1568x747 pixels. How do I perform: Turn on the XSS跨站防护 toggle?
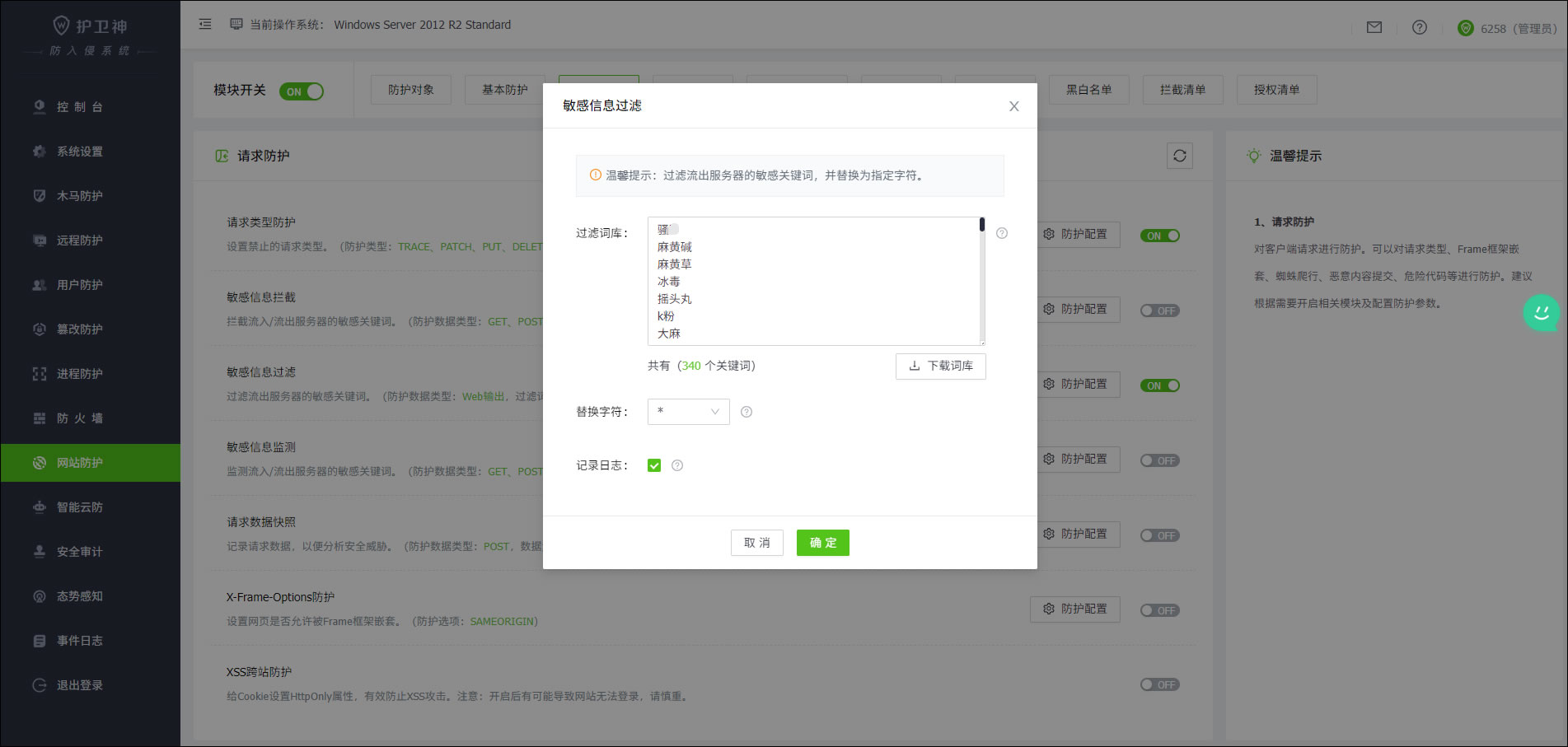(x=1159, y=684)
